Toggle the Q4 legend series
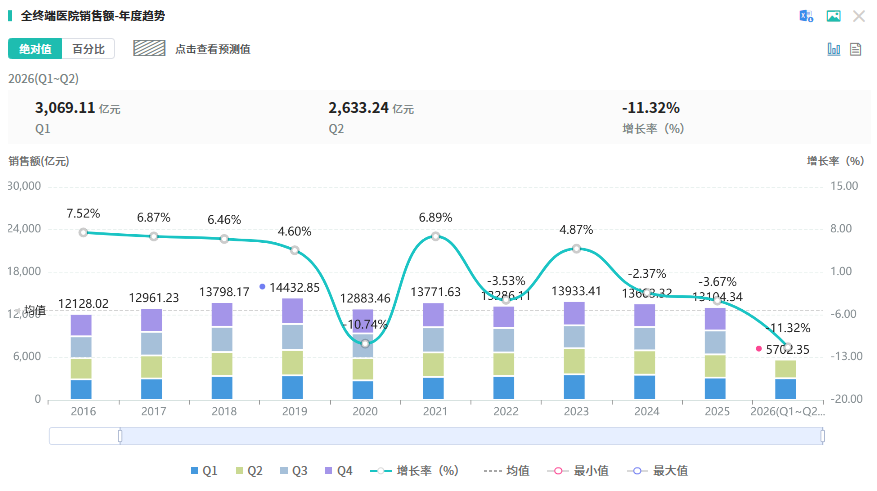This screenshot has width=877, height=491. tap(338, 471)
